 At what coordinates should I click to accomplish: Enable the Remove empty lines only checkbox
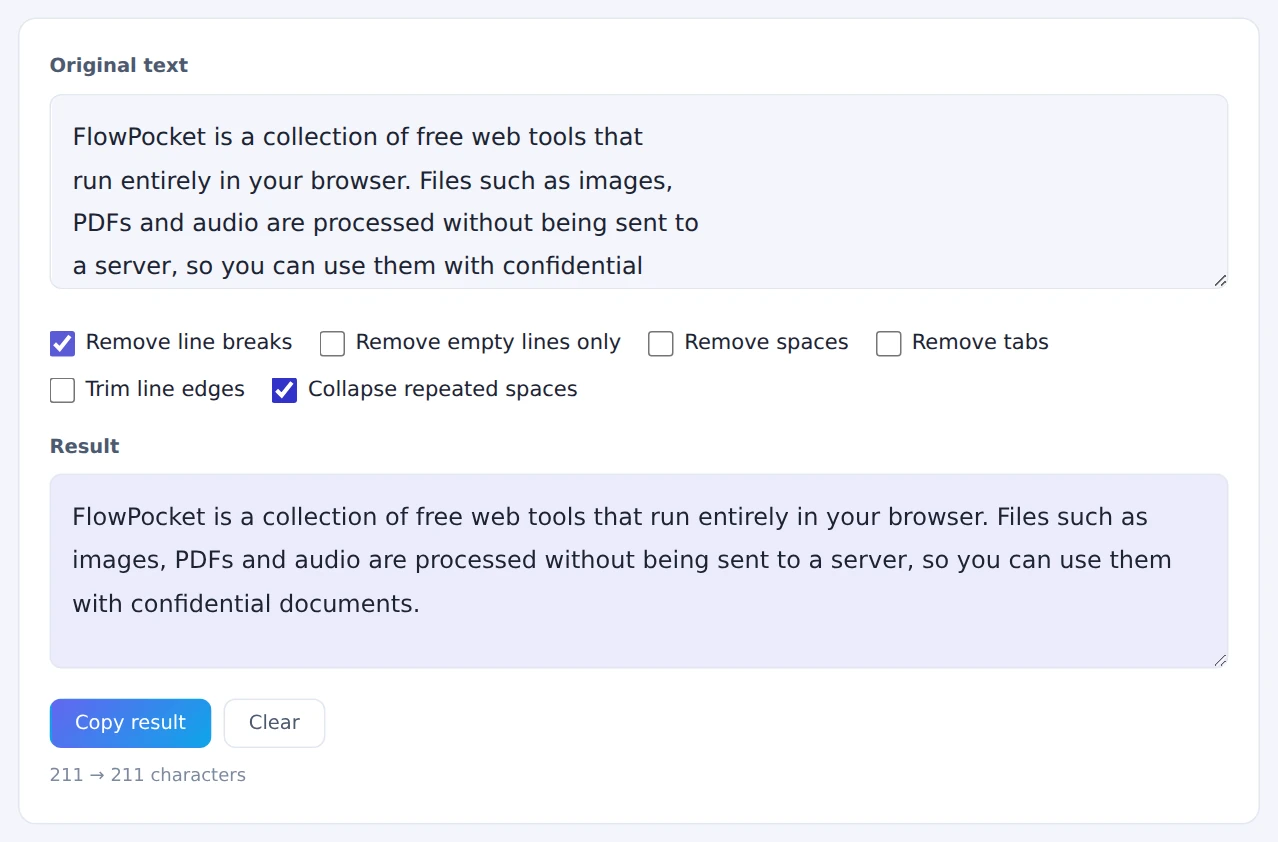pyautogui.click(x=332, y=344)
